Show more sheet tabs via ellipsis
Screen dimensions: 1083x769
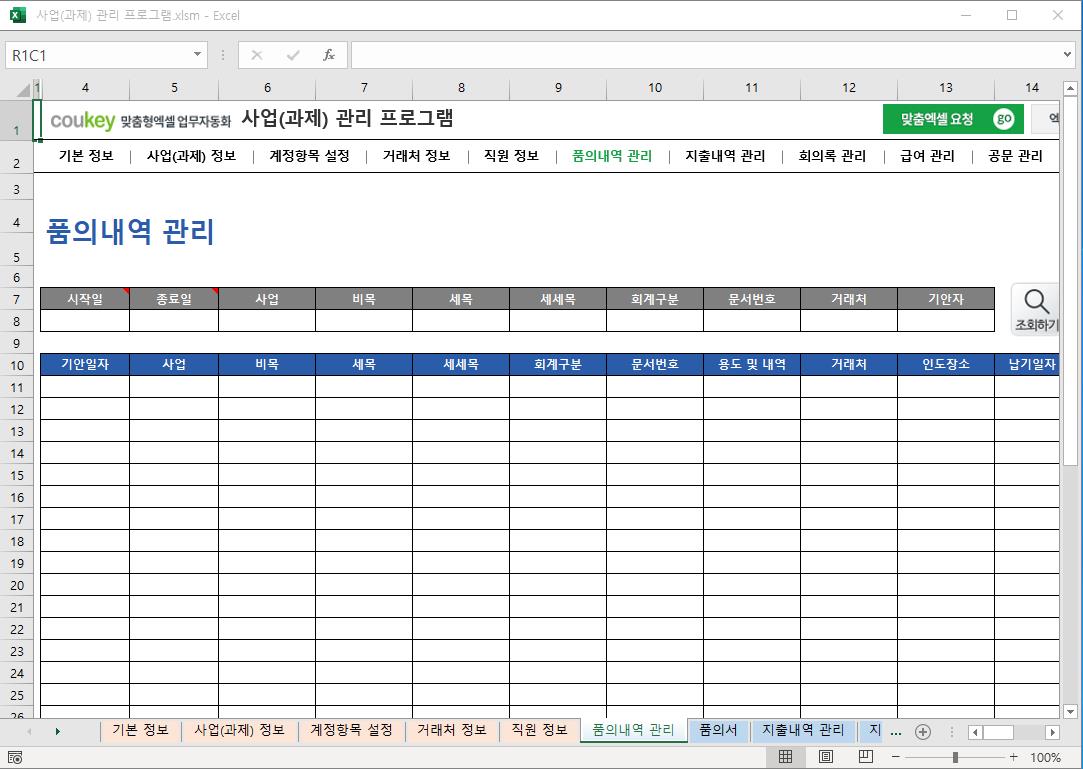point(896,732)
